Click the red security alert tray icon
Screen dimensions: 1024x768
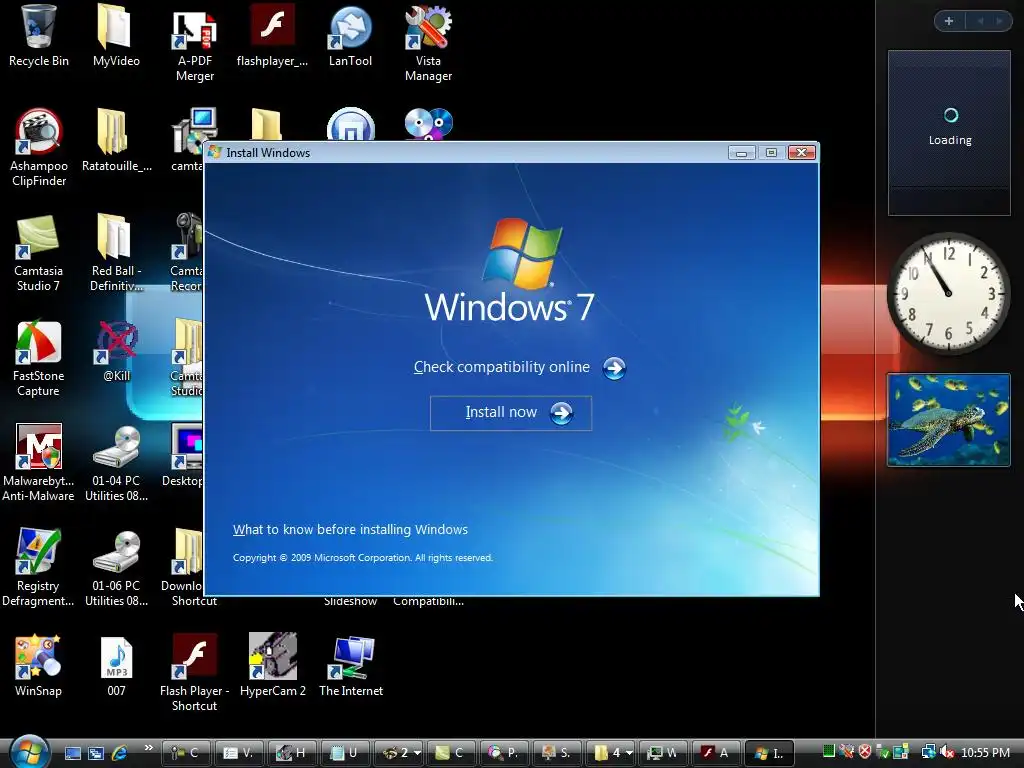(x=865, y=752)
